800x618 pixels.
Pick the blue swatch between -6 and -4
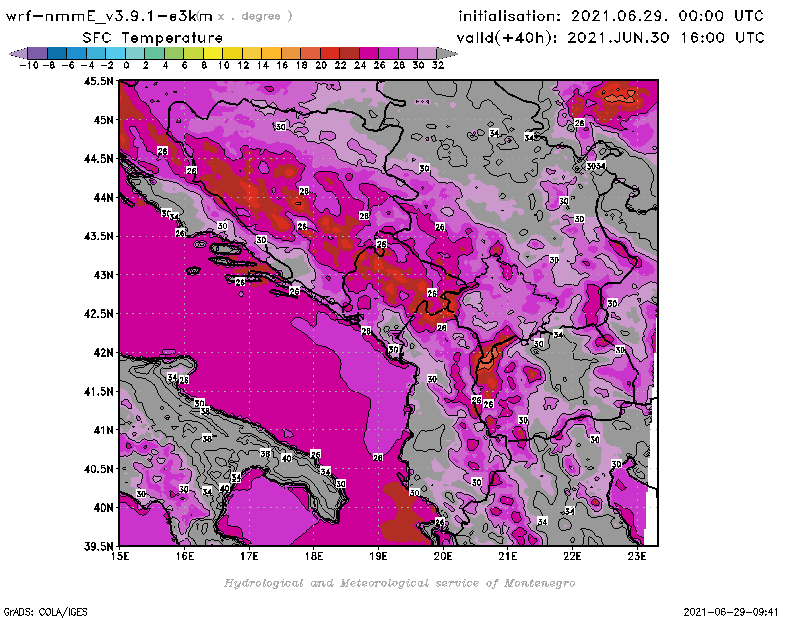coord(77,53)
